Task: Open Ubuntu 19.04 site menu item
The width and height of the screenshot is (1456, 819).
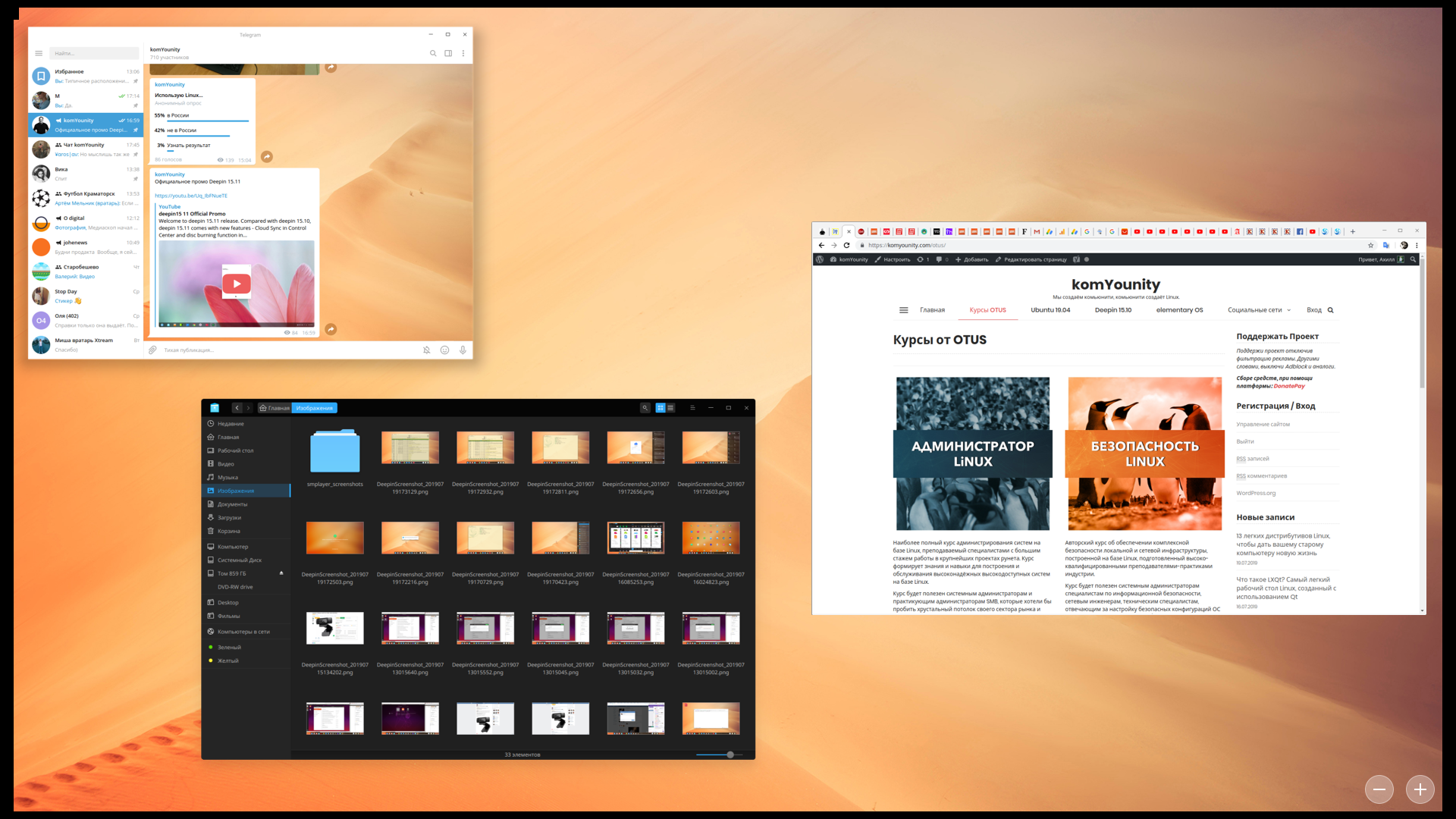Action: point(1050,310)
